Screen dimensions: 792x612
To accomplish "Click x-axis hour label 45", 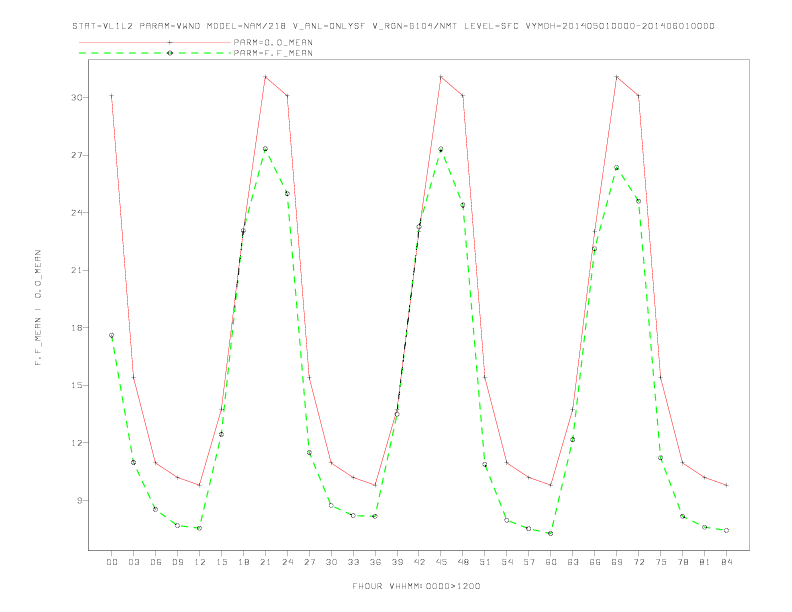I will (441, 562).
